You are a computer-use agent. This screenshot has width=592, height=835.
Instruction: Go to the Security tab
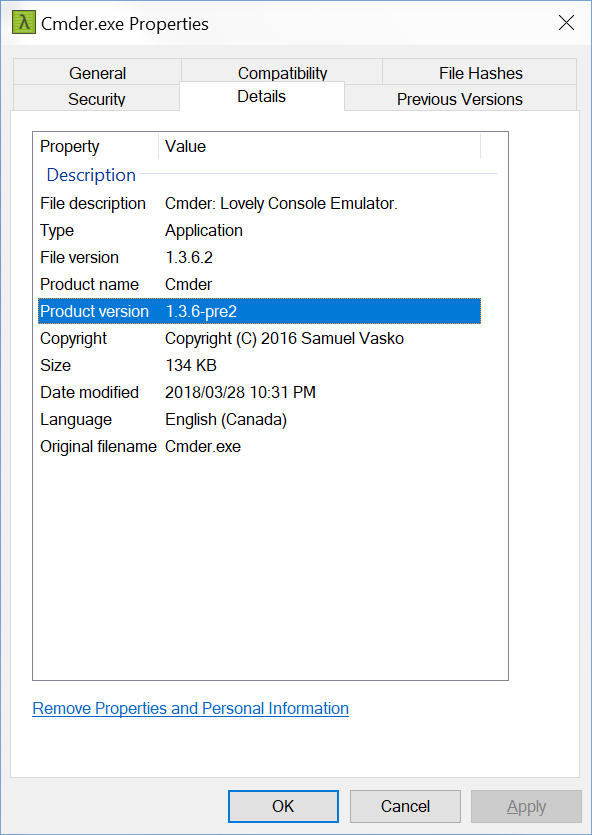(x=96, y=99)
